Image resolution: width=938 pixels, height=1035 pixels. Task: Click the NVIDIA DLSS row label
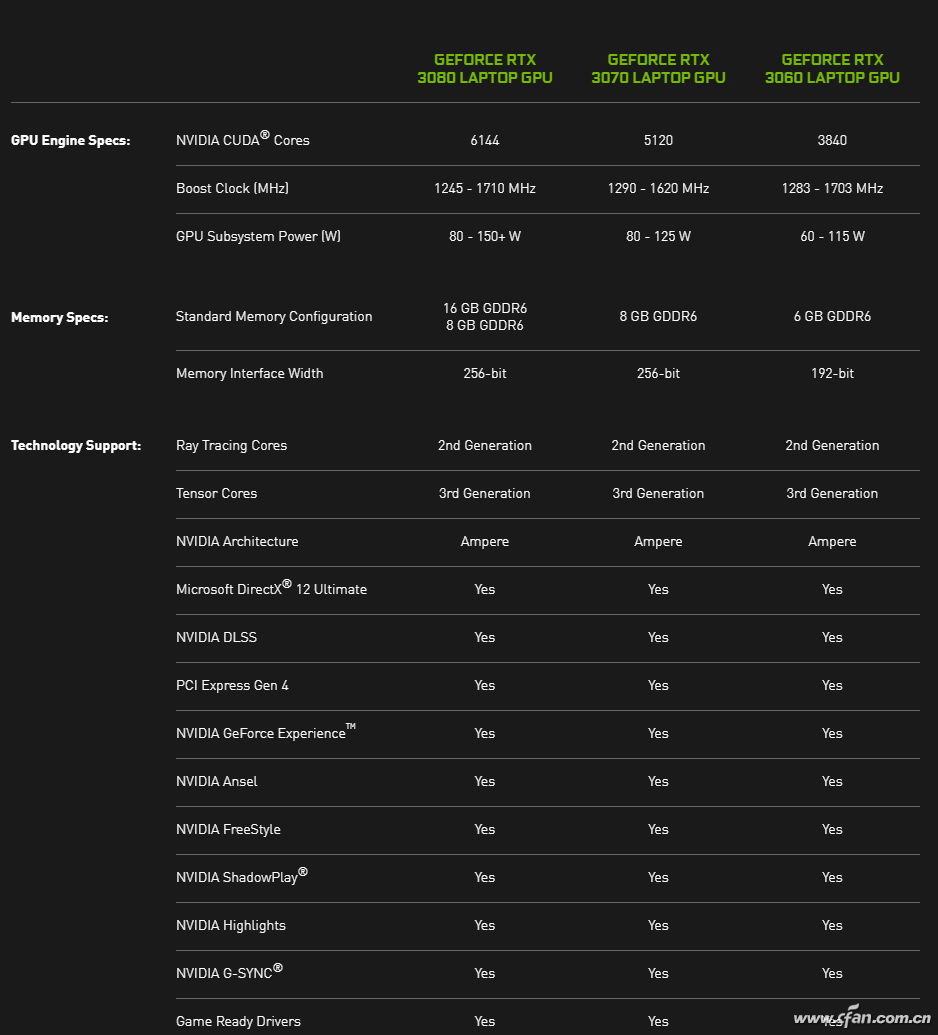tap(217, 638)
